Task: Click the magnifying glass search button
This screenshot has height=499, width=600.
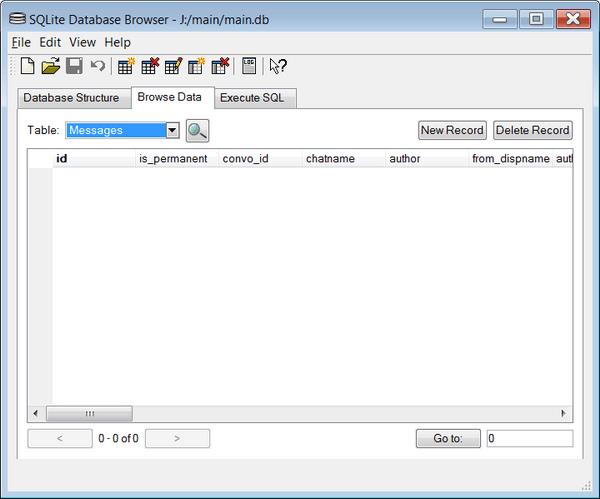Action: (x=197, y=130)
